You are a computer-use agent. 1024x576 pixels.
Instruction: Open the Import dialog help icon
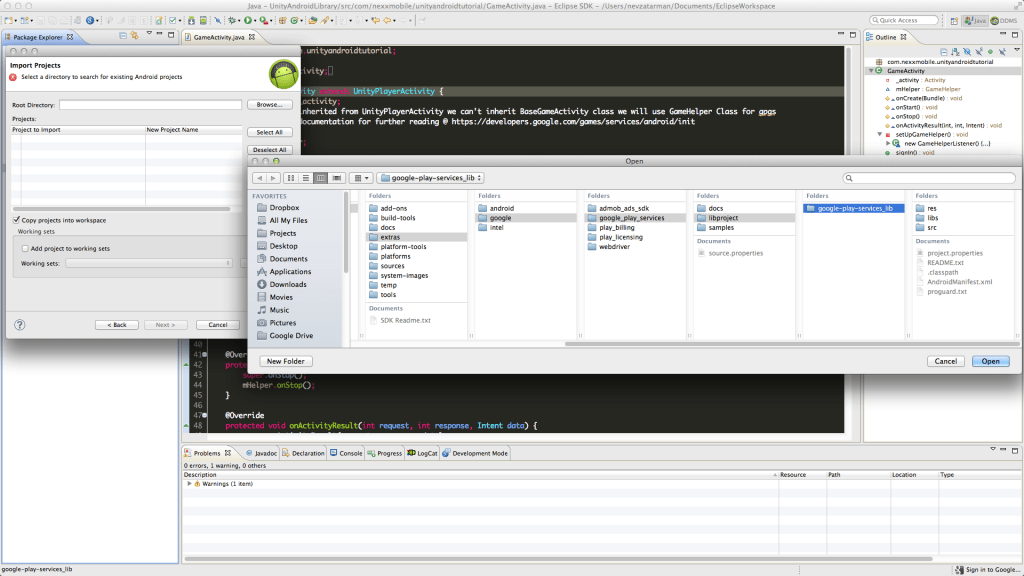click(20, 324)
